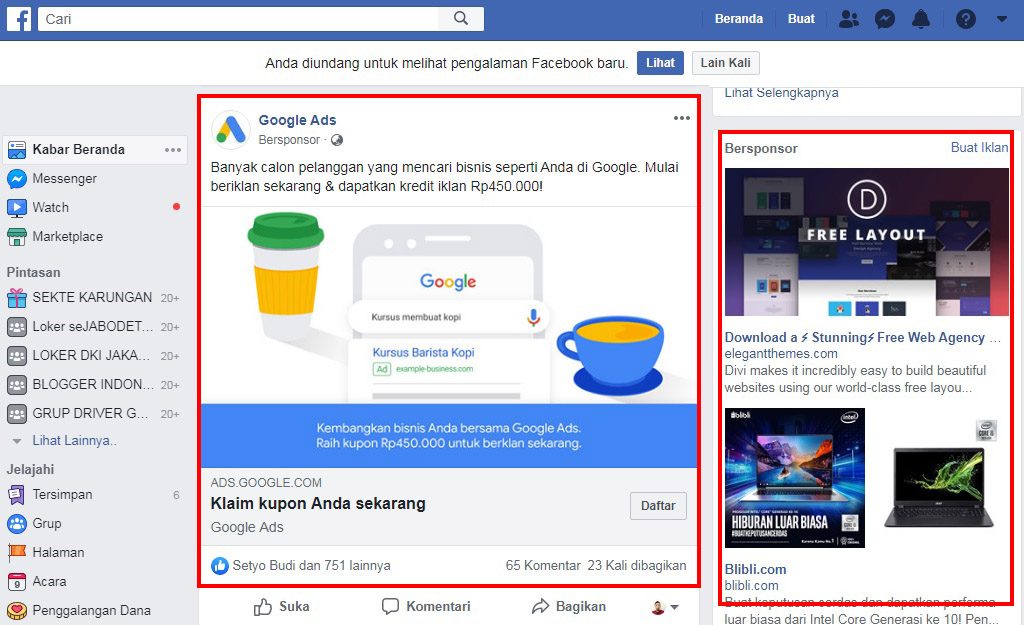
Task: Like the Google Ads post with Suka
Action: [x=281, y=606]
